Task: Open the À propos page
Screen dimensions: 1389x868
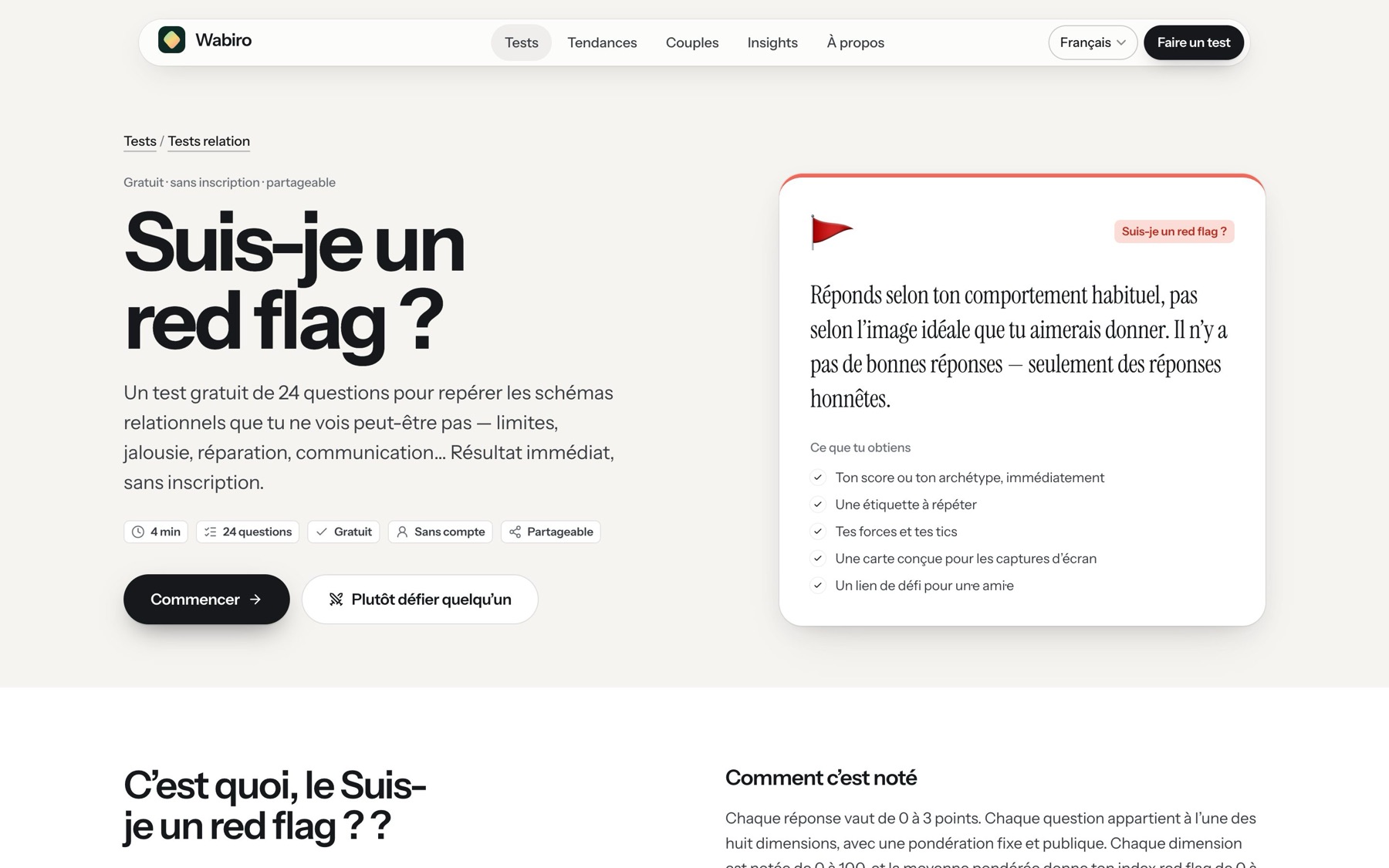Action: (x=856, y=42)
